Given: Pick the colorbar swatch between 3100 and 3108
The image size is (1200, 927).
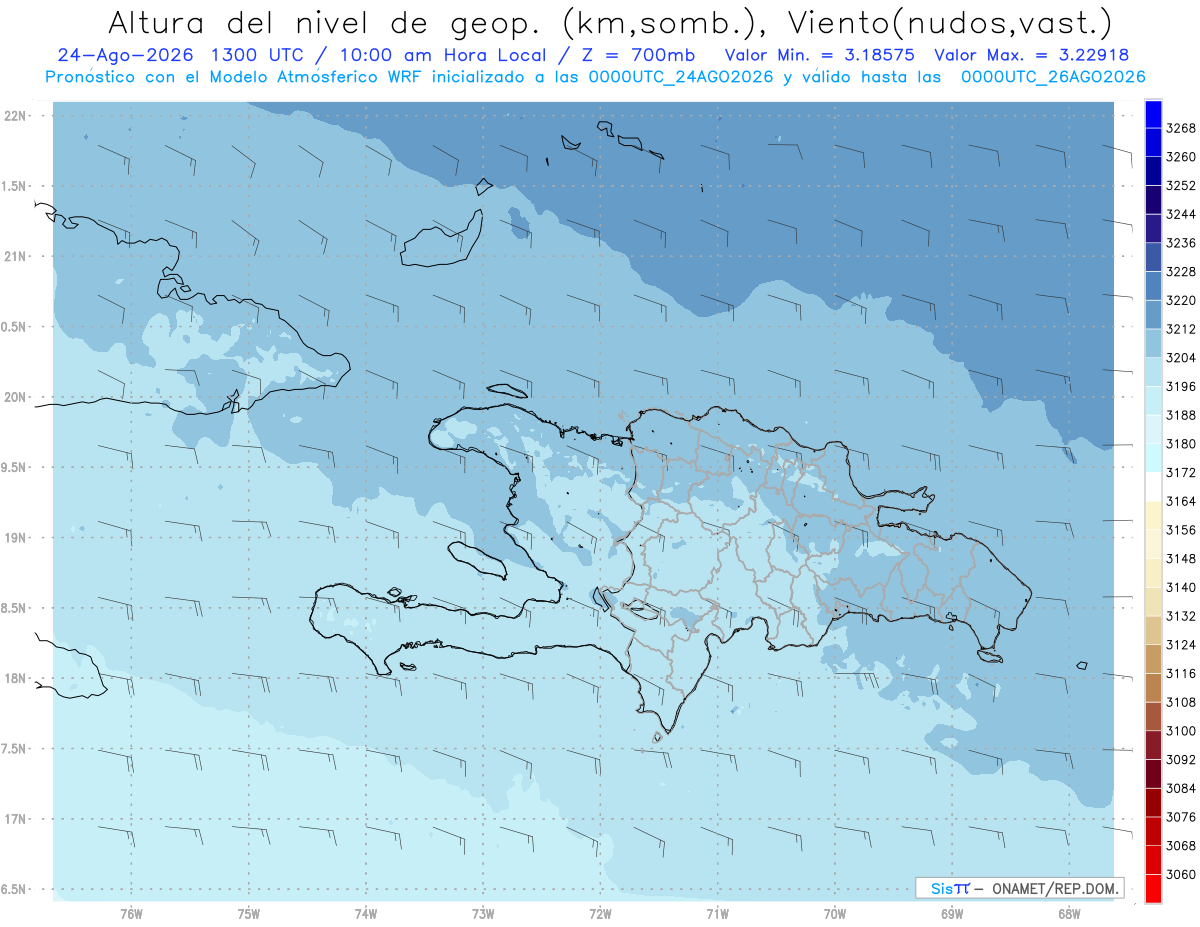Looking at the screenshot, I should pos(1153,717).
